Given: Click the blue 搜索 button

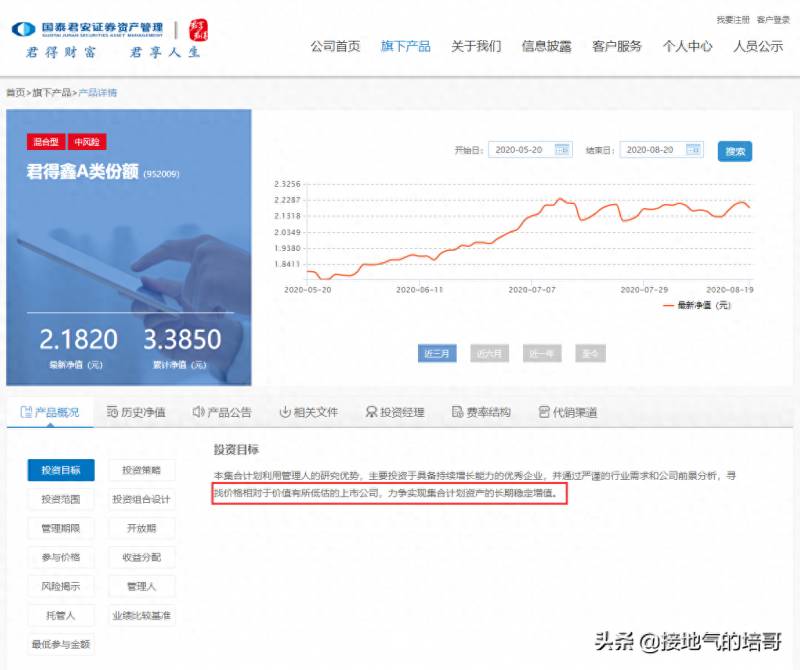Looking at the screenshot, I should [735, 151].
